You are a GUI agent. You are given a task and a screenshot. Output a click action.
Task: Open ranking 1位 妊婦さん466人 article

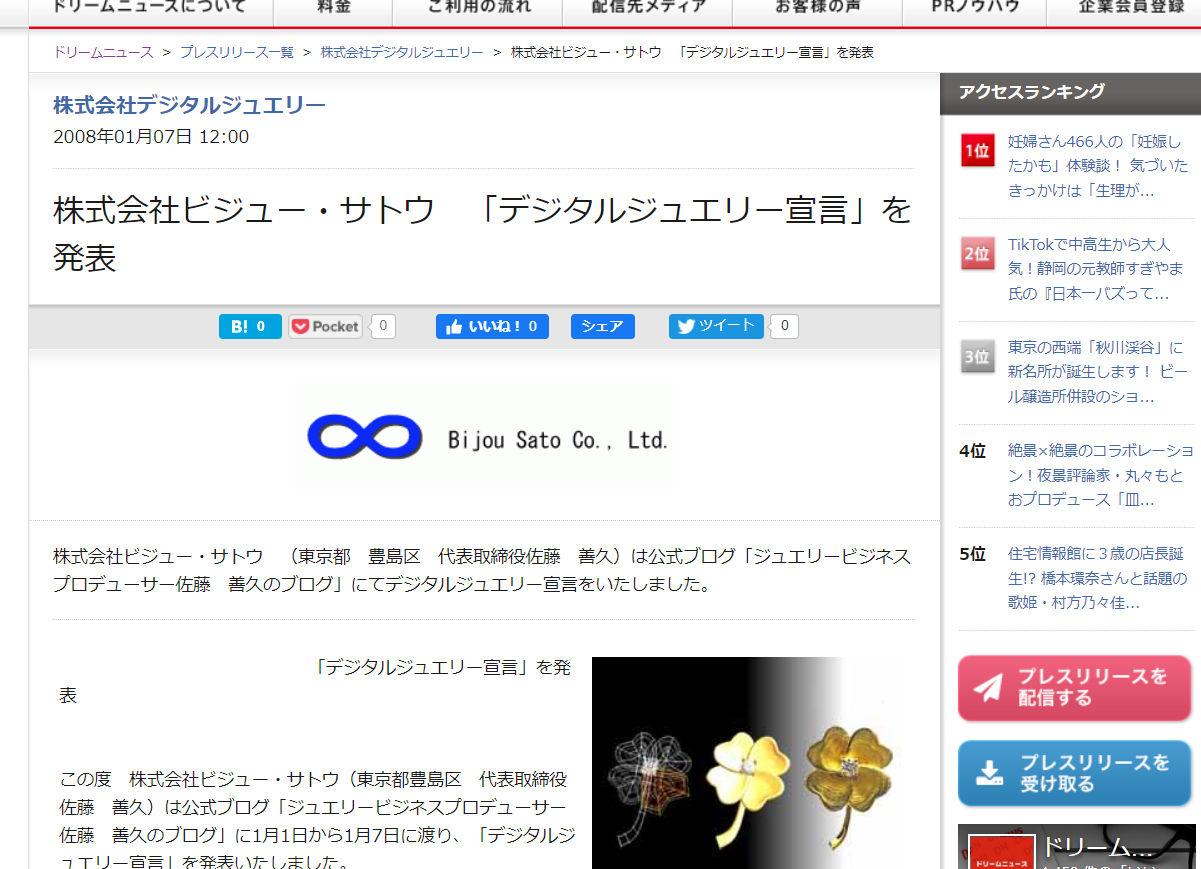point(1098,166)
